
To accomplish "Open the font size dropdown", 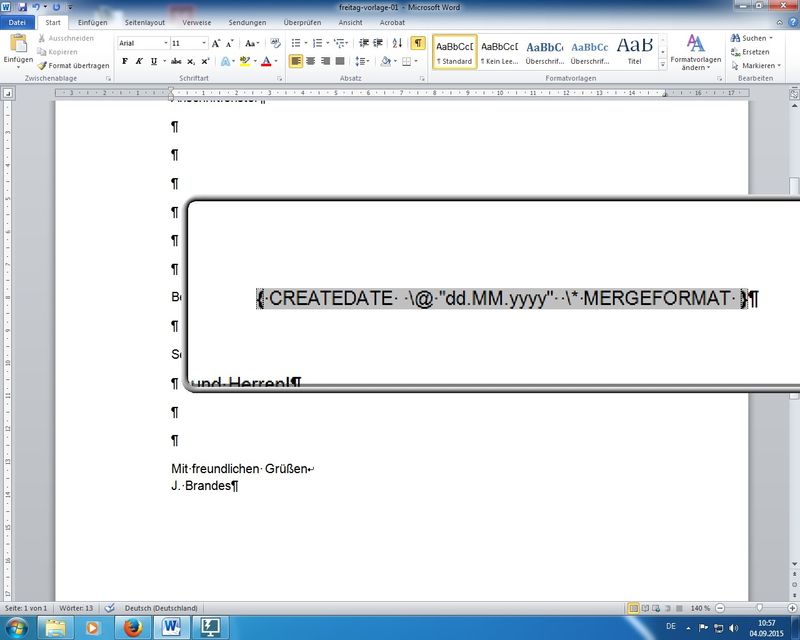I will pyautogui.click(x=204, y=43).
